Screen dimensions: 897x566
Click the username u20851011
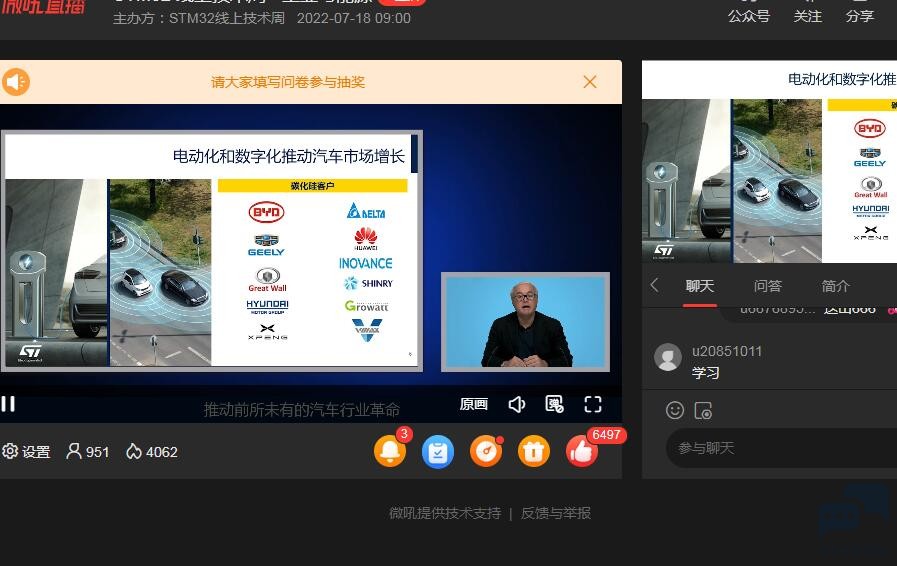pos(727,351)
